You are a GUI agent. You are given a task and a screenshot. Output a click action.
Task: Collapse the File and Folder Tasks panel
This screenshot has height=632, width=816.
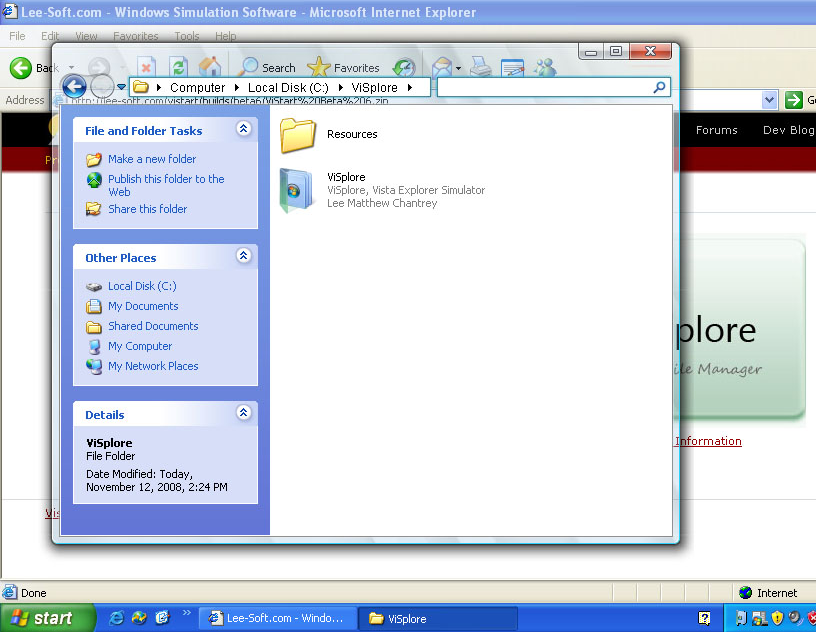[244, 129]
